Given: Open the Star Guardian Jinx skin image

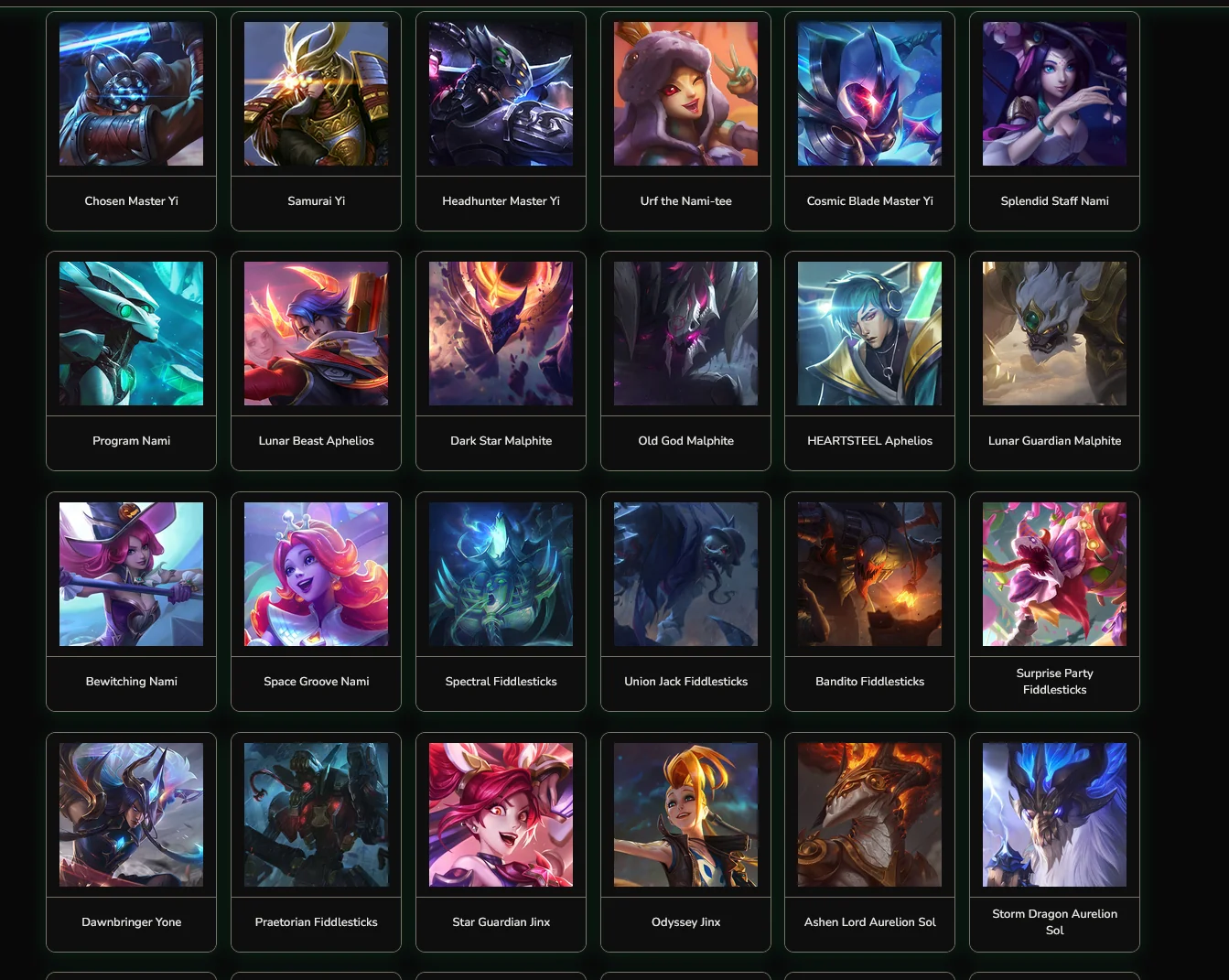Looking at the screenshot, I should (501, 814).
